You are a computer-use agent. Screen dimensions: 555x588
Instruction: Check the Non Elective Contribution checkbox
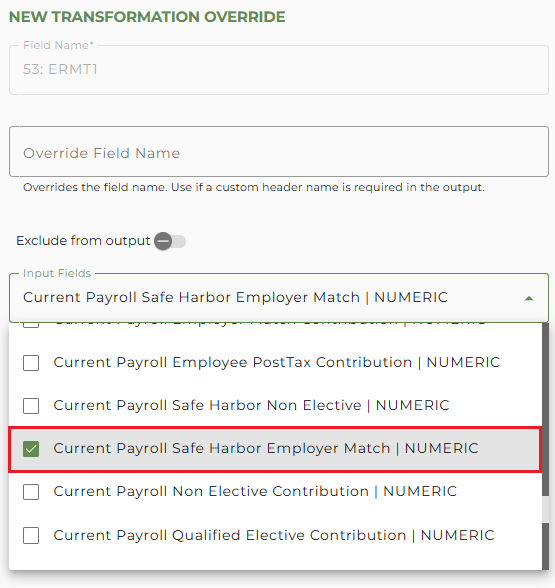[x=31, y=492]
